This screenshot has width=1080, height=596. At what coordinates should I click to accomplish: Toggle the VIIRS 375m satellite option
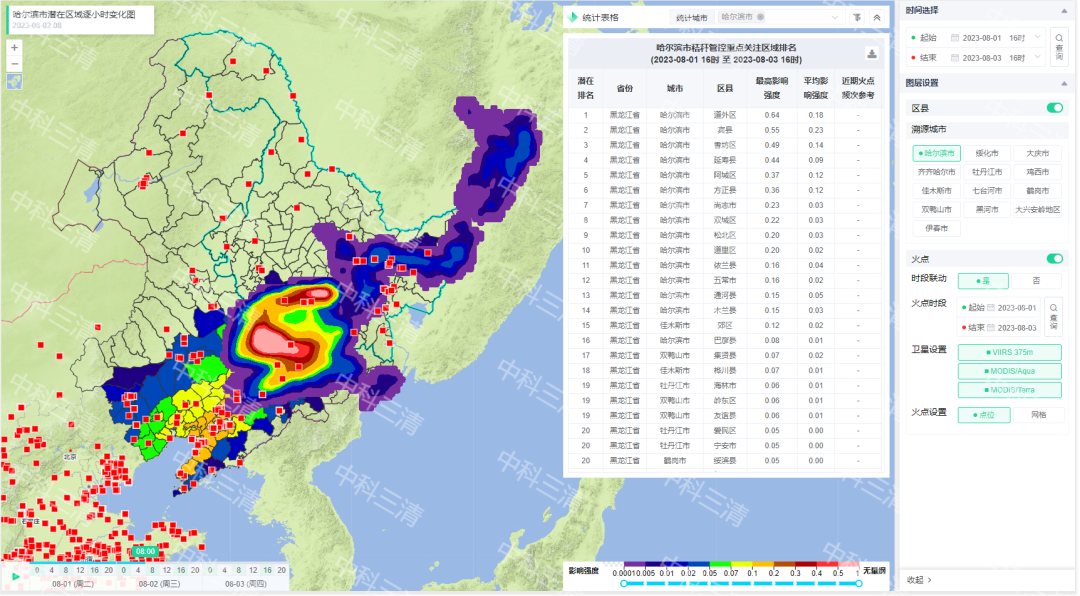tap(1009, 352)
